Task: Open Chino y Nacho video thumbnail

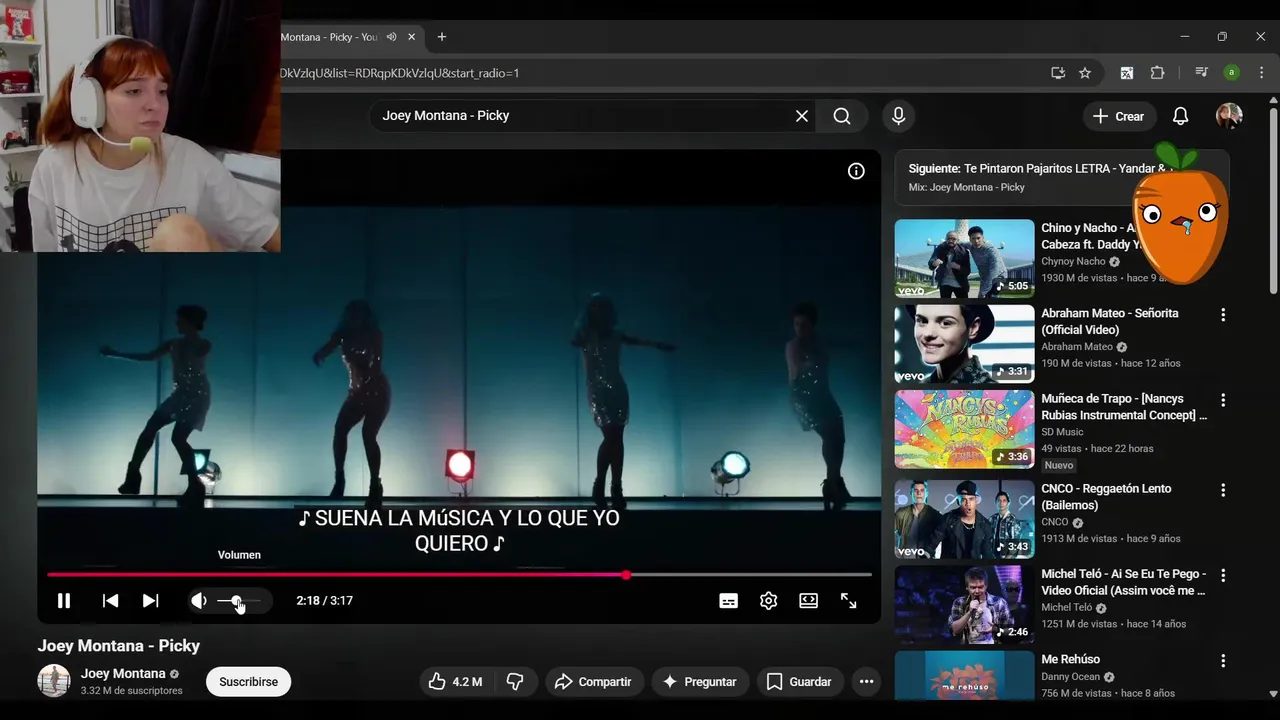Action: click(x=964, y=259)
